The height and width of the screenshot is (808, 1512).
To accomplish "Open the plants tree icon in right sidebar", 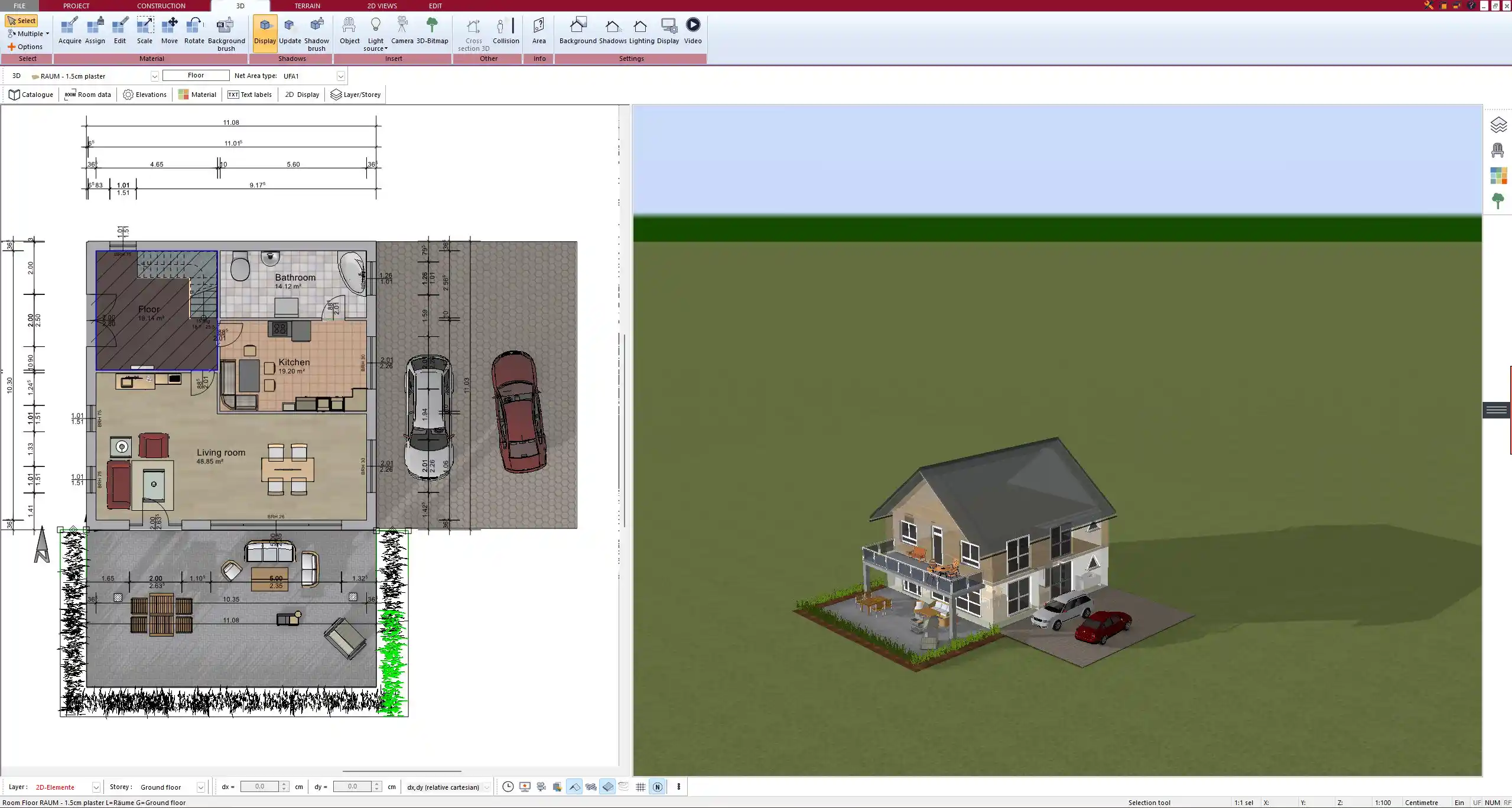I will point(1498,201).
